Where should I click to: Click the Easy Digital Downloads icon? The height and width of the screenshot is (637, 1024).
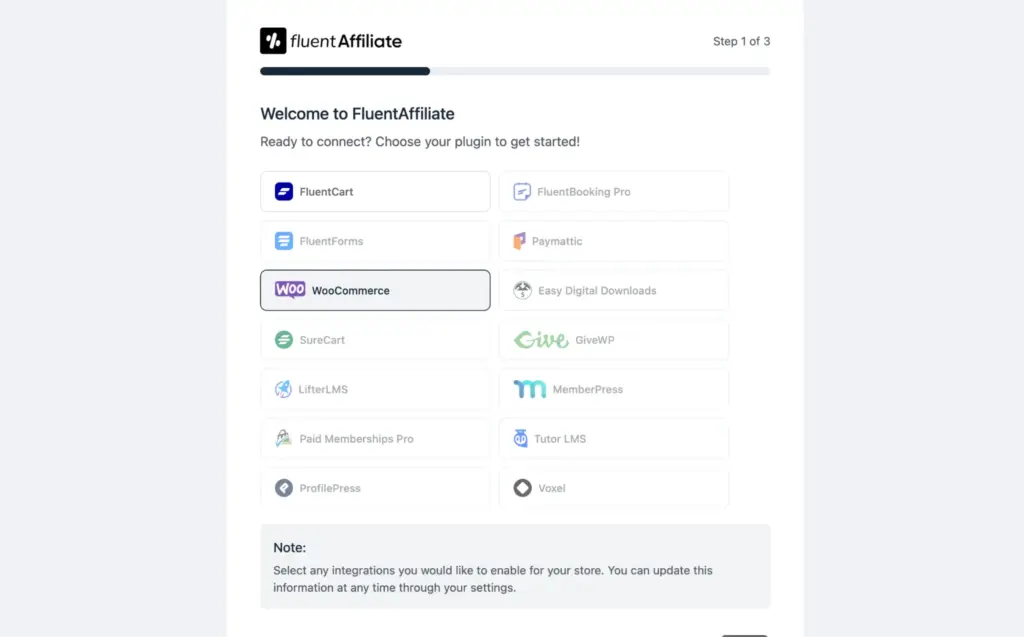click(522, 290)
